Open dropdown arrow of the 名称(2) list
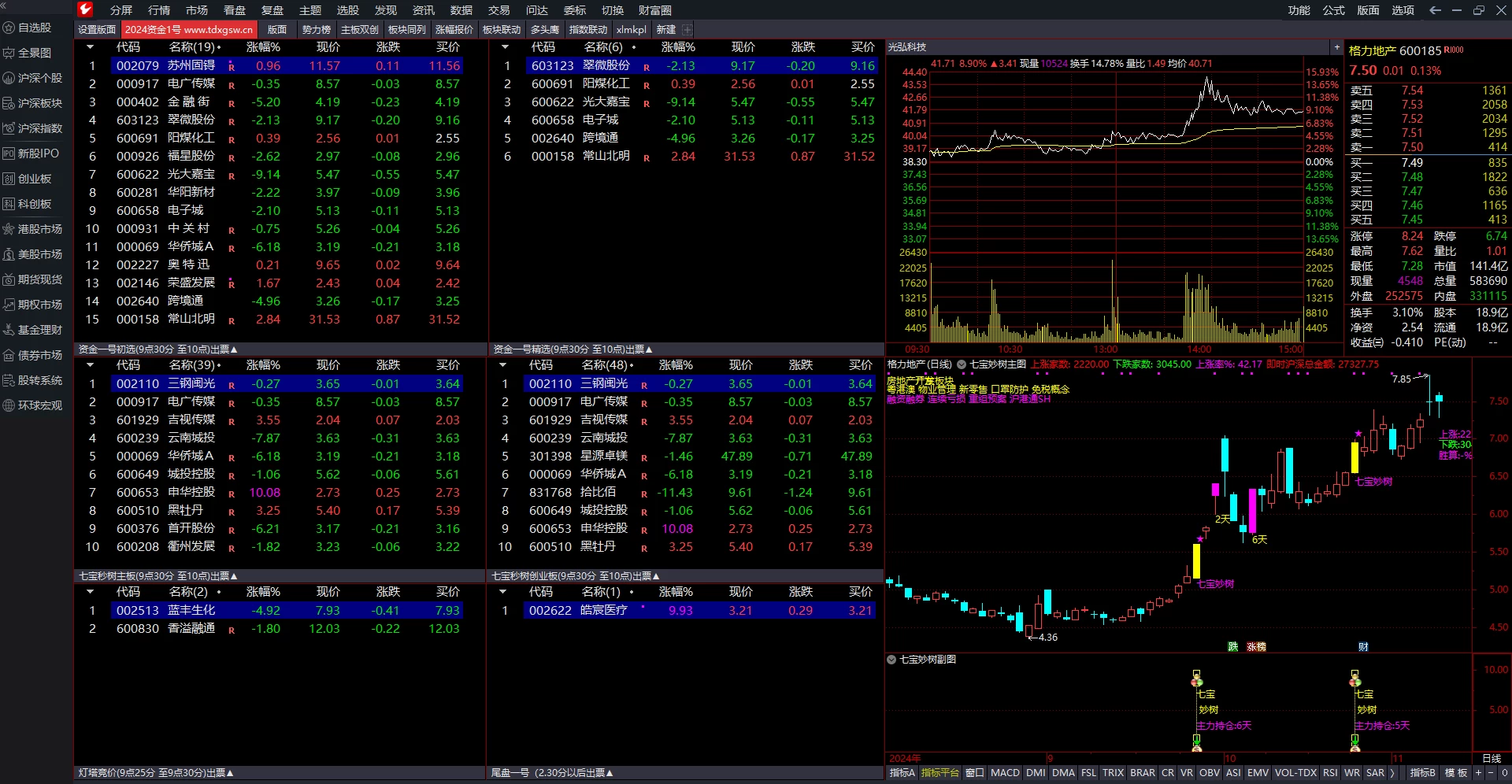 click(90, 592)
